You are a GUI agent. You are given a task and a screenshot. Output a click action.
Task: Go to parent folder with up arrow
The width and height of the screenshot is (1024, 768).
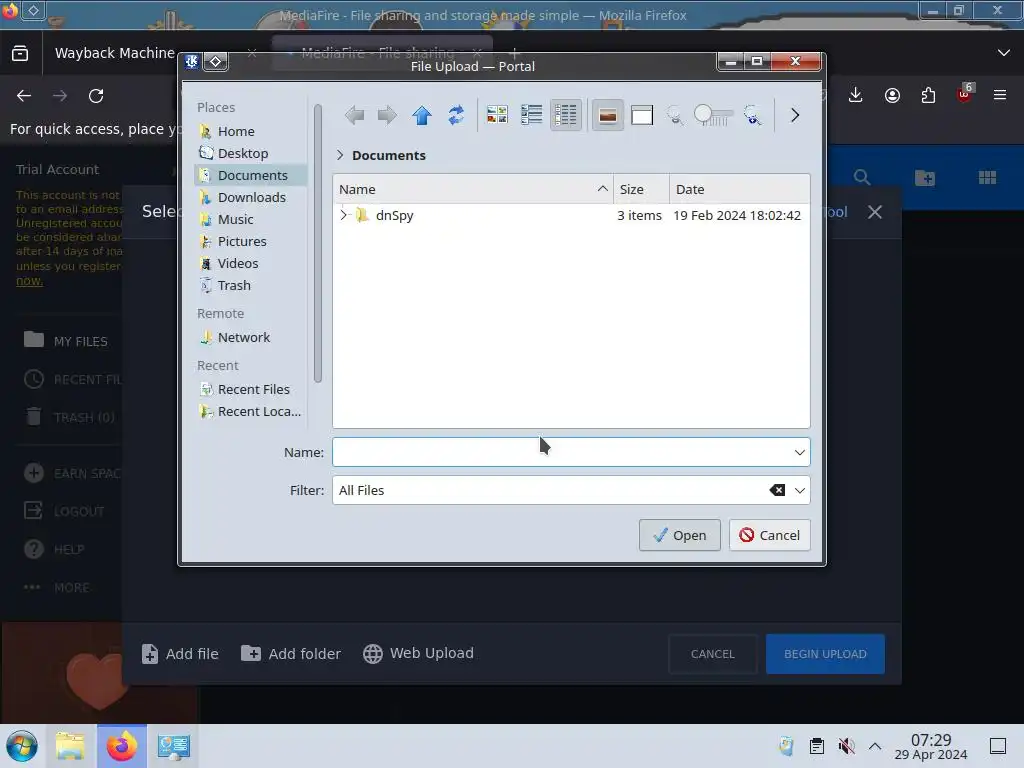click(x=422, y=116)
